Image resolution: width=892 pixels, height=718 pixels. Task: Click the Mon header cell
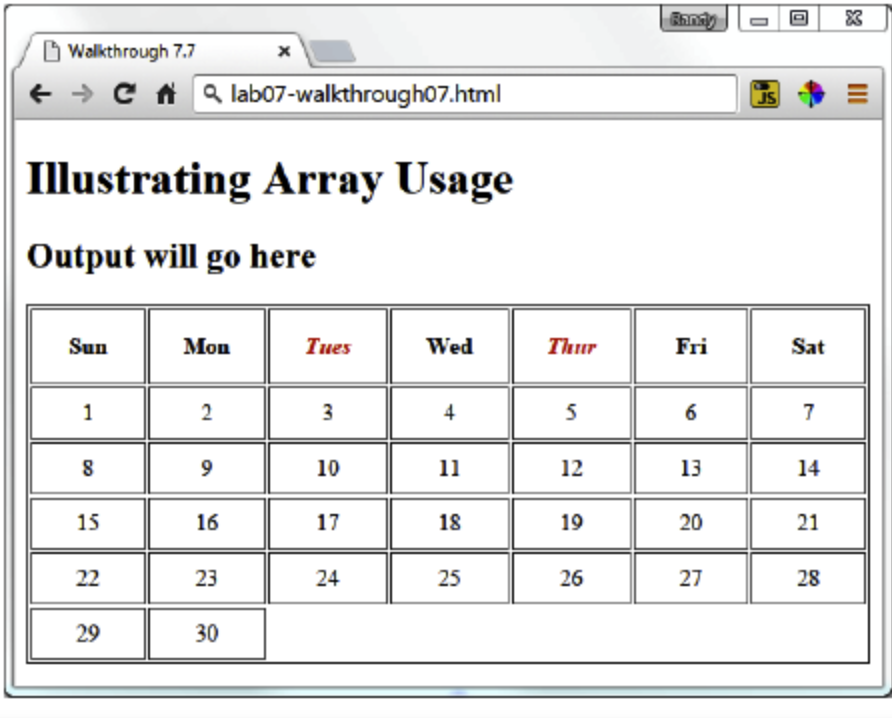(207, 346)
